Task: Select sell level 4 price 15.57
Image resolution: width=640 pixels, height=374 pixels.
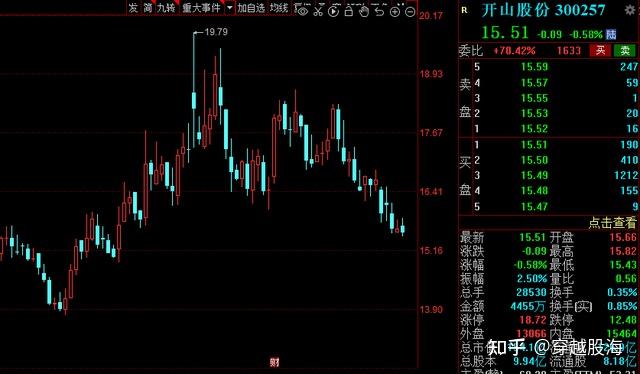Action: pyautogui.click(x=534, y=83)
